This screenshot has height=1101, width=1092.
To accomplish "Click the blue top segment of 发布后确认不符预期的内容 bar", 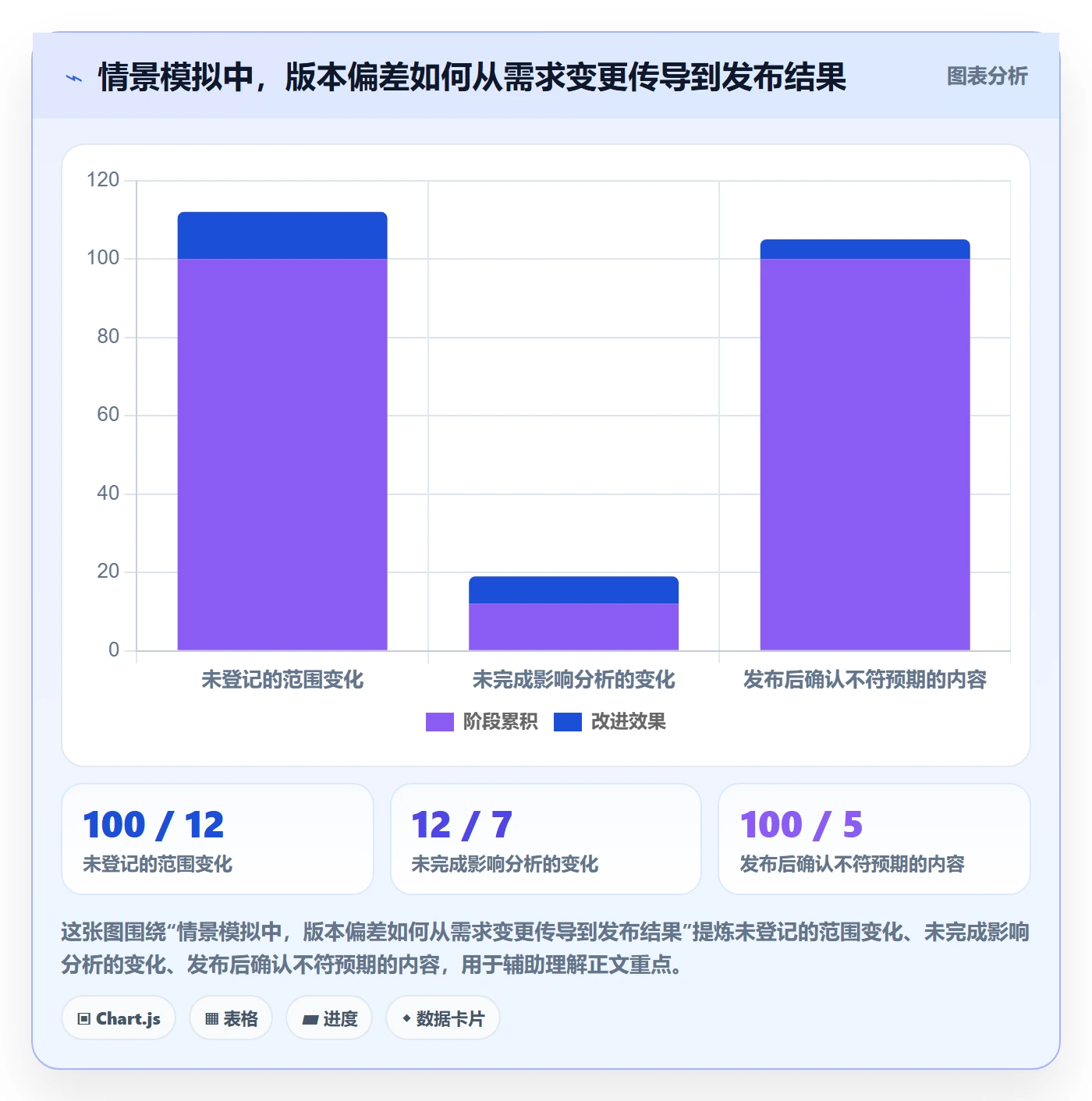I will click(x=865, y=250).
